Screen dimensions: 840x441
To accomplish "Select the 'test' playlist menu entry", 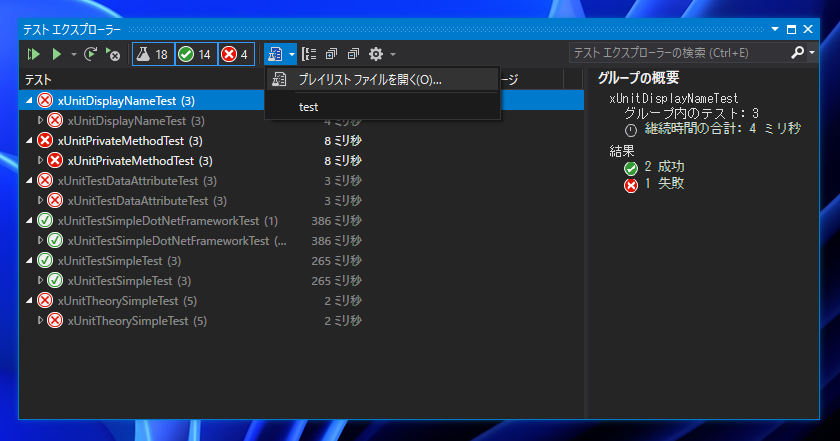I will [382, 107].
